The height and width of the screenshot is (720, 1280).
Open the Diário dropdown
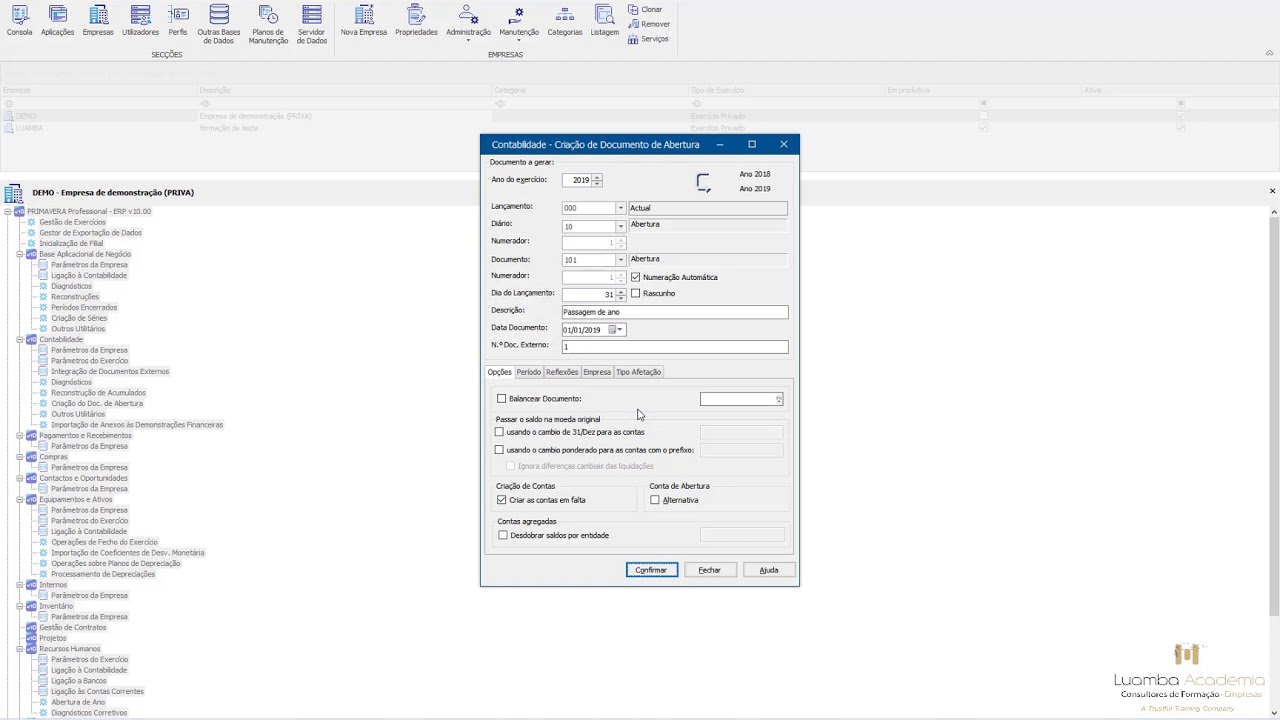pyautogui.click(x=620, y=226)
